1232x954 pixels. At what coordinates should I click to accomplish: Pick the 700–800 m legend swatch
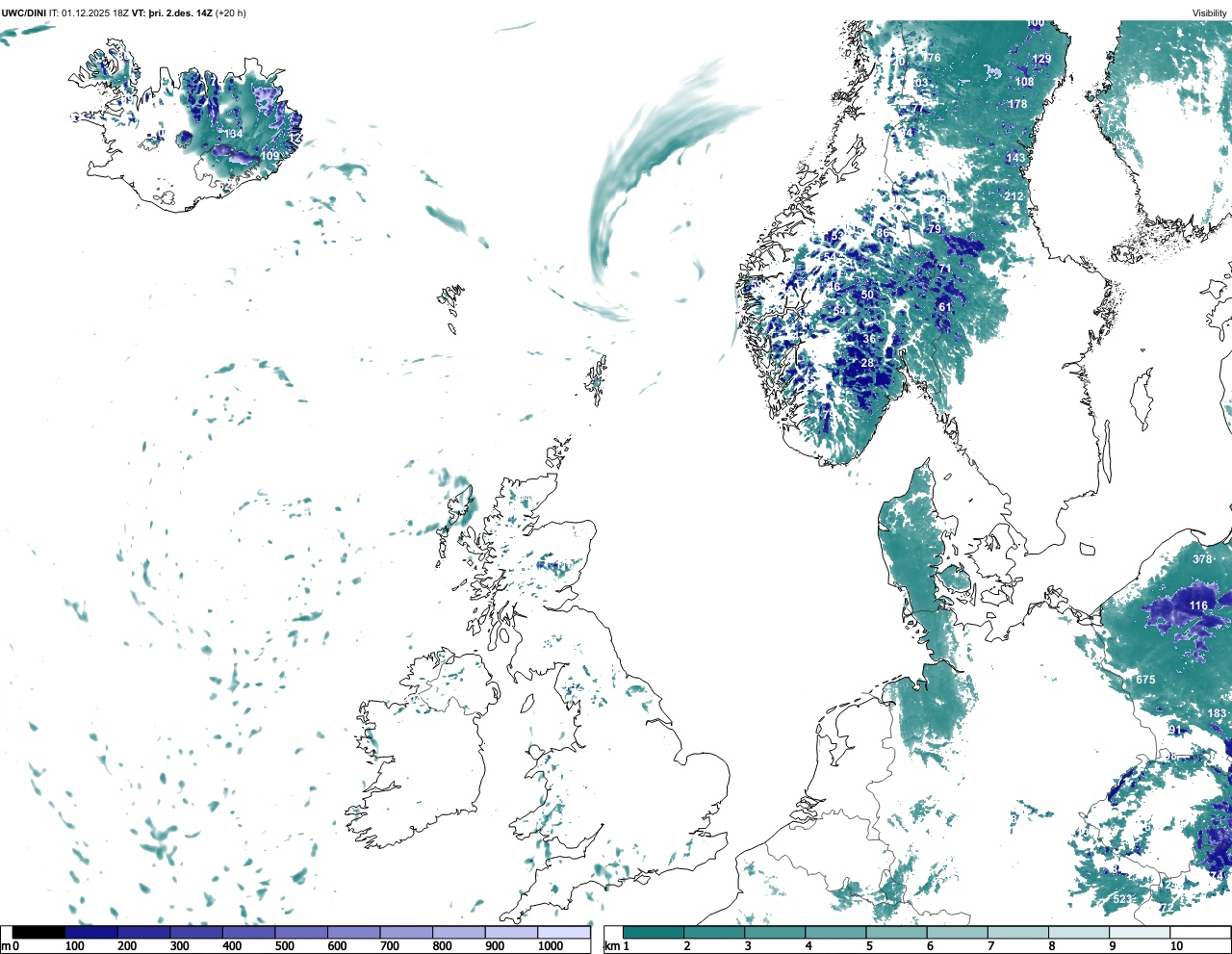click(x=406, y=932)
